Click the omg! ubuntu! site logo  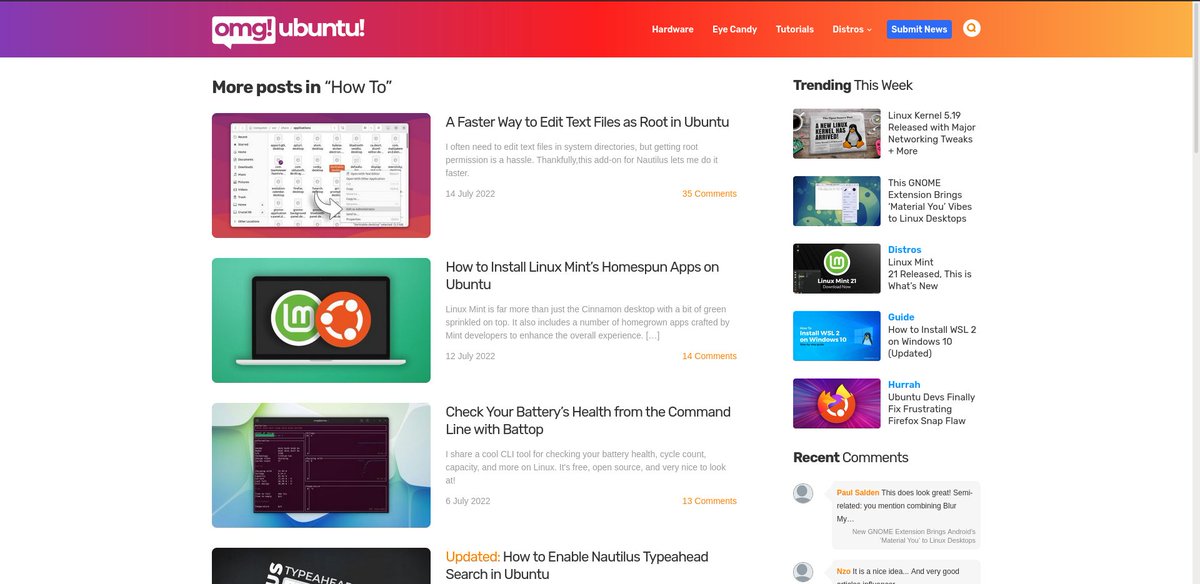click(x=288, y=29)
